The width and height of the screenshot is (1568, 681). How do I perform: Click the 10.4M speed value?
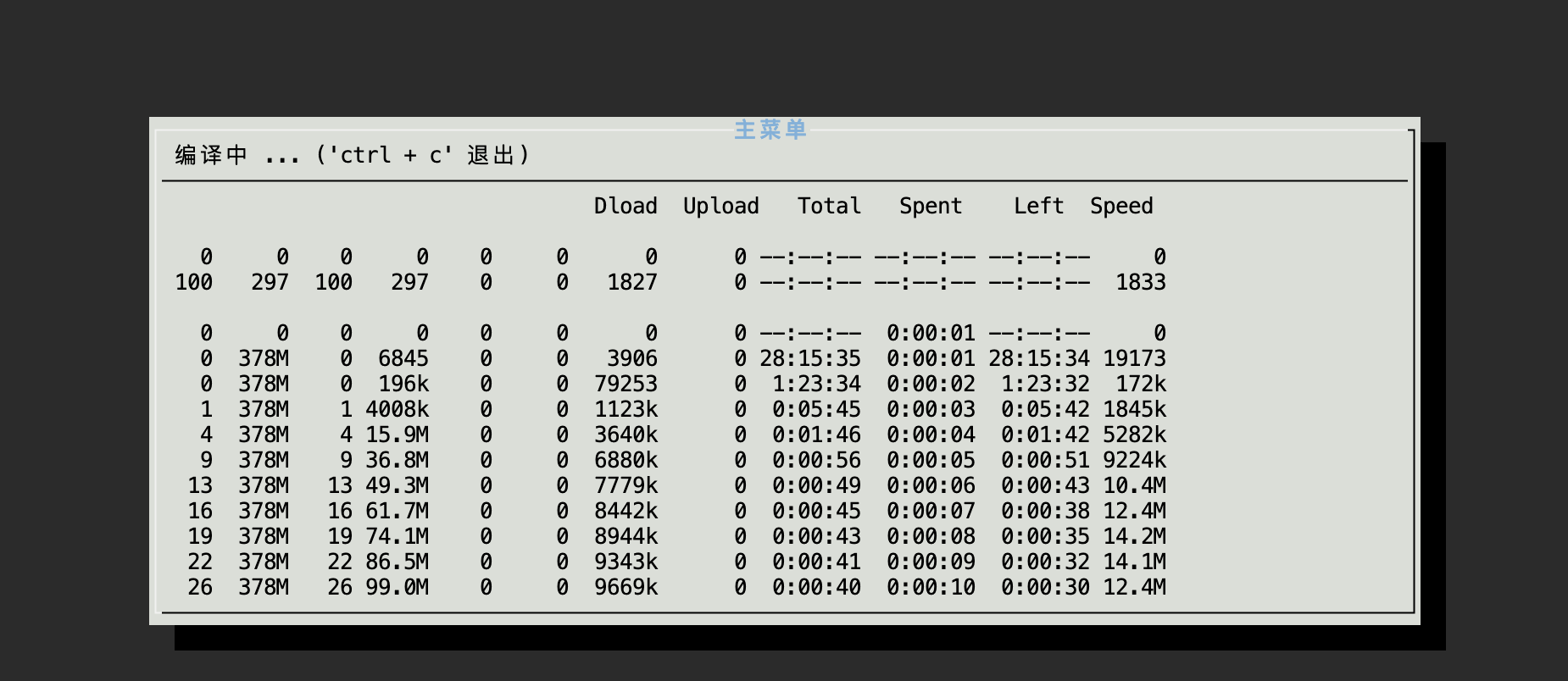click(x=1134, y=485)
